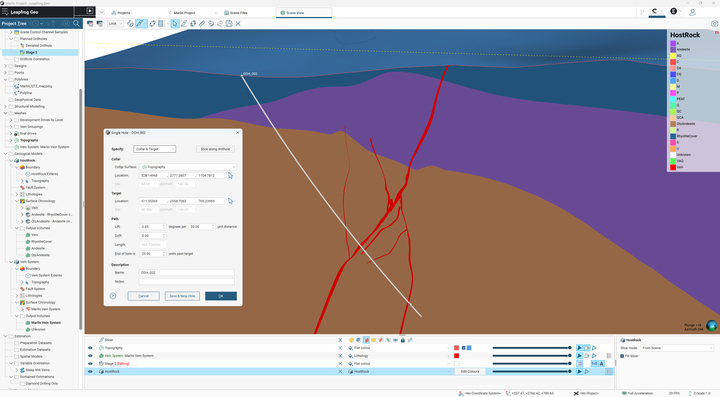The image size is (720, 397).
Task: Select the Scene View tab
Action: coord(304,12)
